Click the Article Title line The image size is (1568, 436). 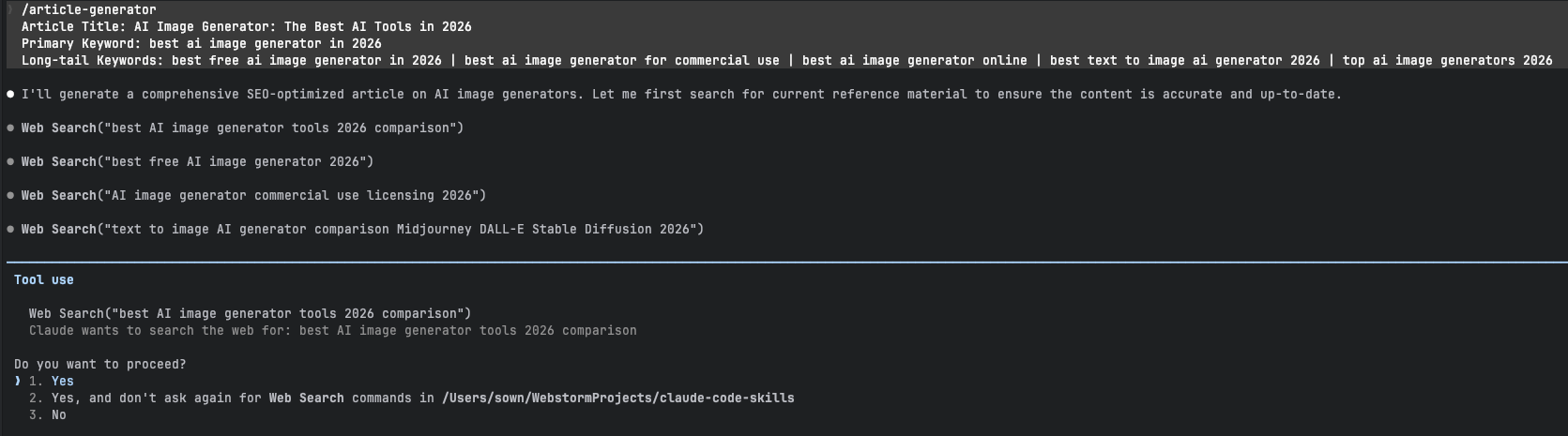coord(246,26)
